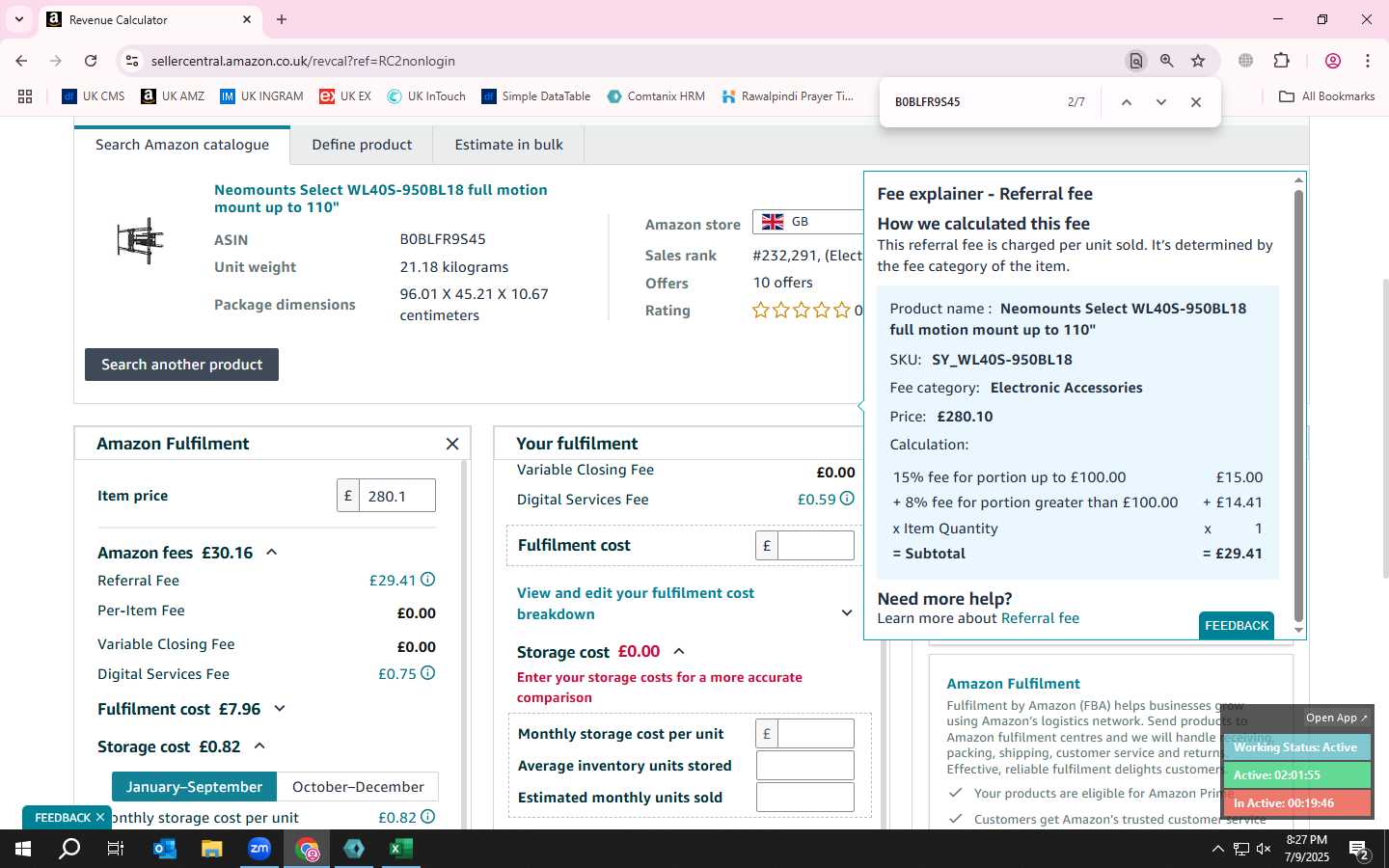Show Monthly storage cost £0.82 info icon
This screenshot has height=868, width=1389.
point(428,817)
